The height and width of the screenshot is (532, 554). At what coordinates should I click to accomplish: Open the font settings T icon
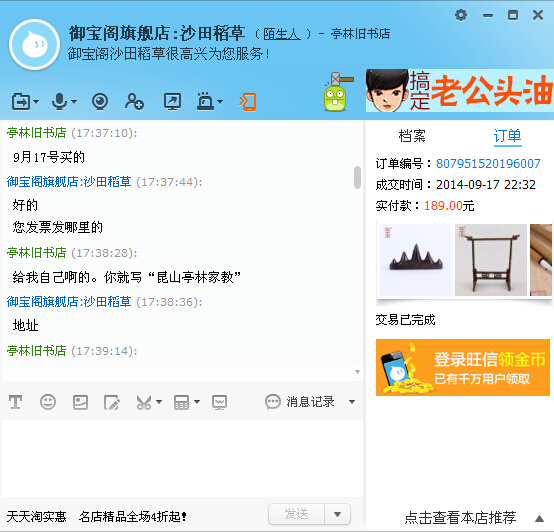[16, 402]
